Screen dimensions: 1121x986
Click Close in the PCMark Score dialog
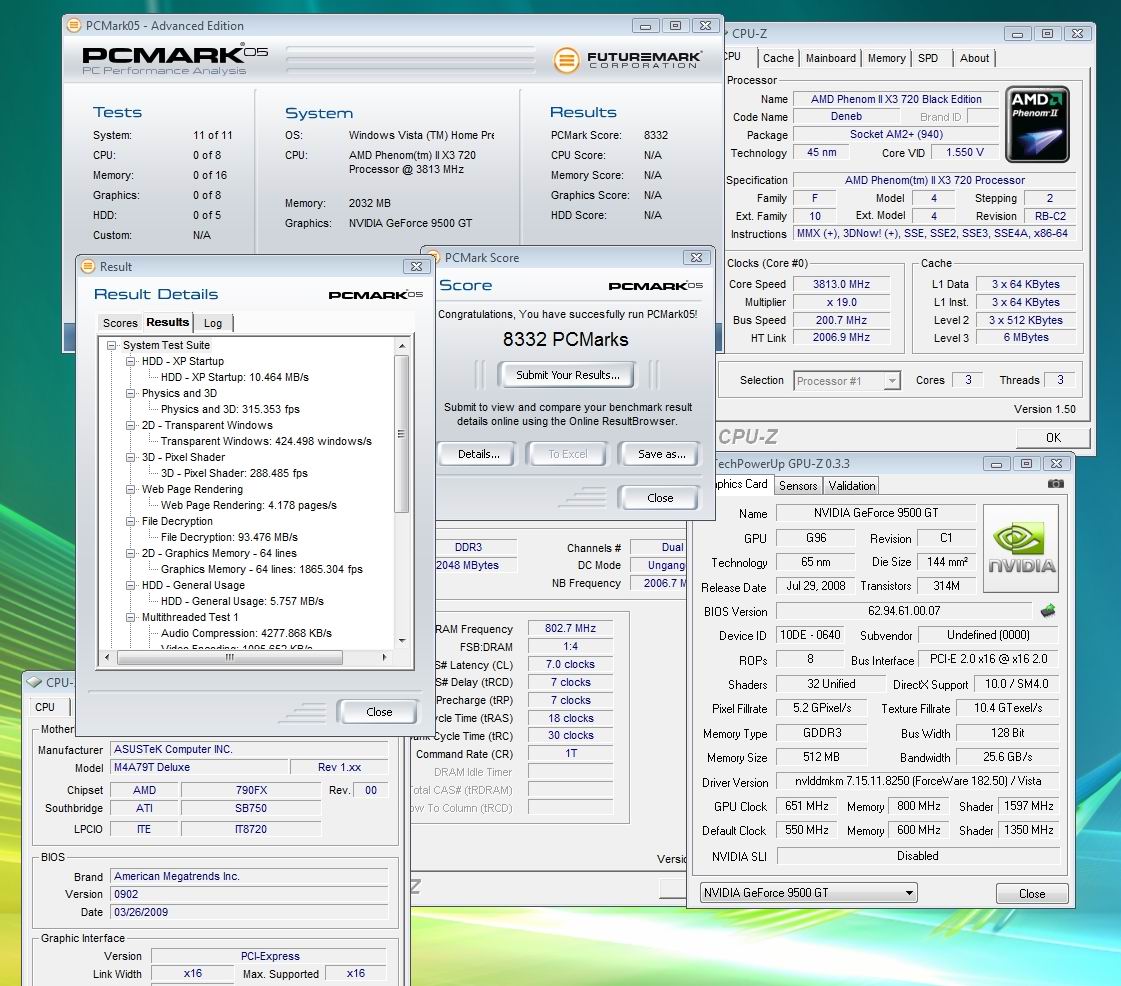tap(660, 498)
